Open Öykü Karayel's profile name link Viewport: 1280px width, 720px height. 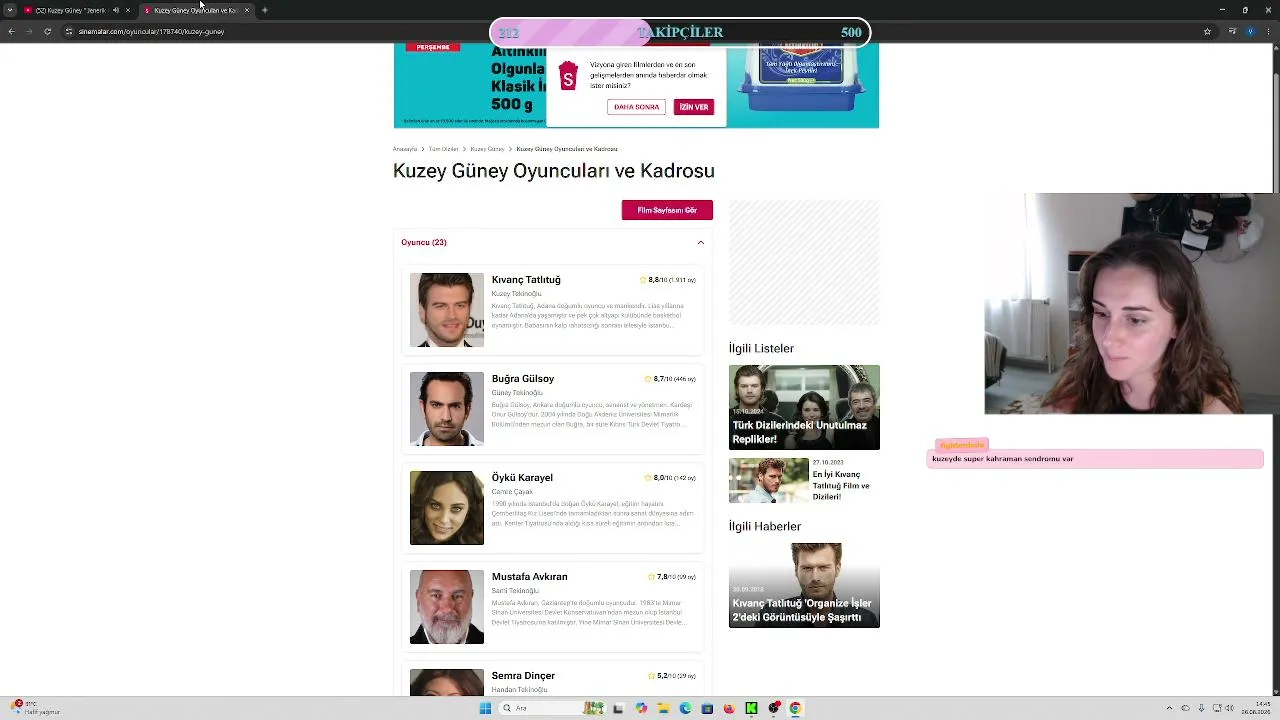coord(522,478)
